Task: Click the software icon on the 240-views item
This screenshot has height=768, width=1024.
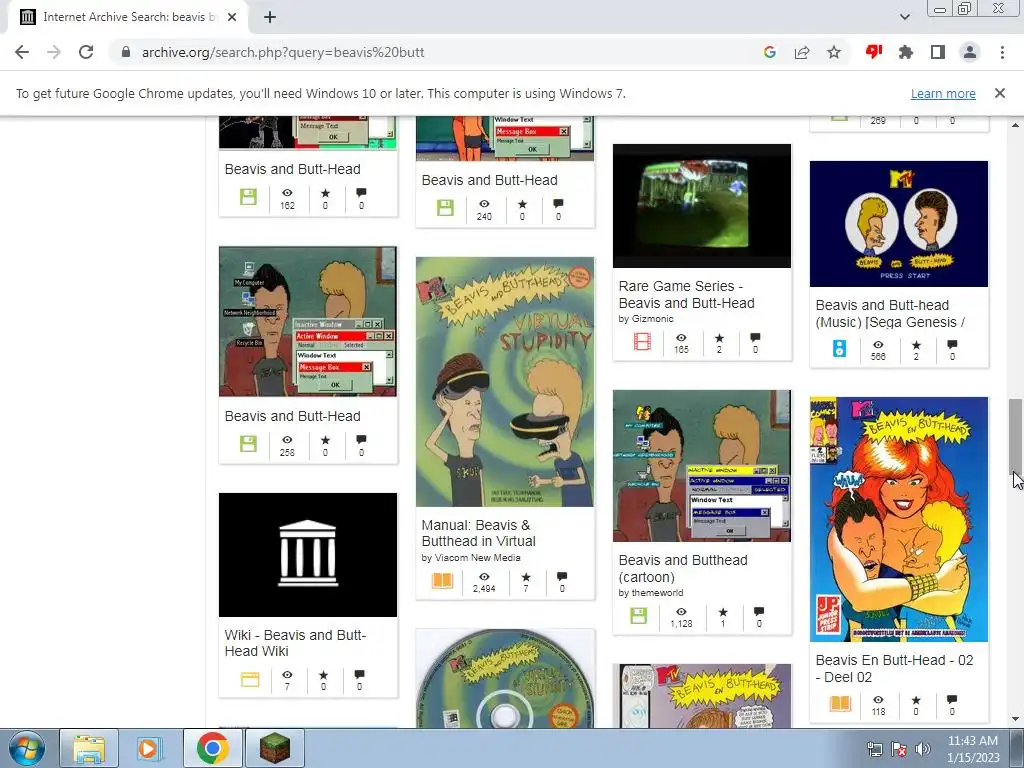Action: pyautogui.click(x=445, y=208)
